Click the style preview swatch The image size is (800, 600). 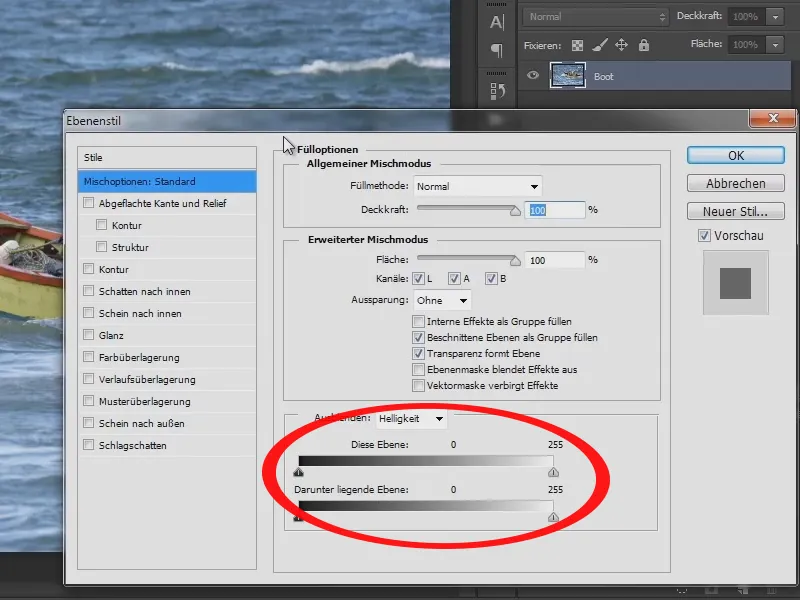[x=735, y=283]
